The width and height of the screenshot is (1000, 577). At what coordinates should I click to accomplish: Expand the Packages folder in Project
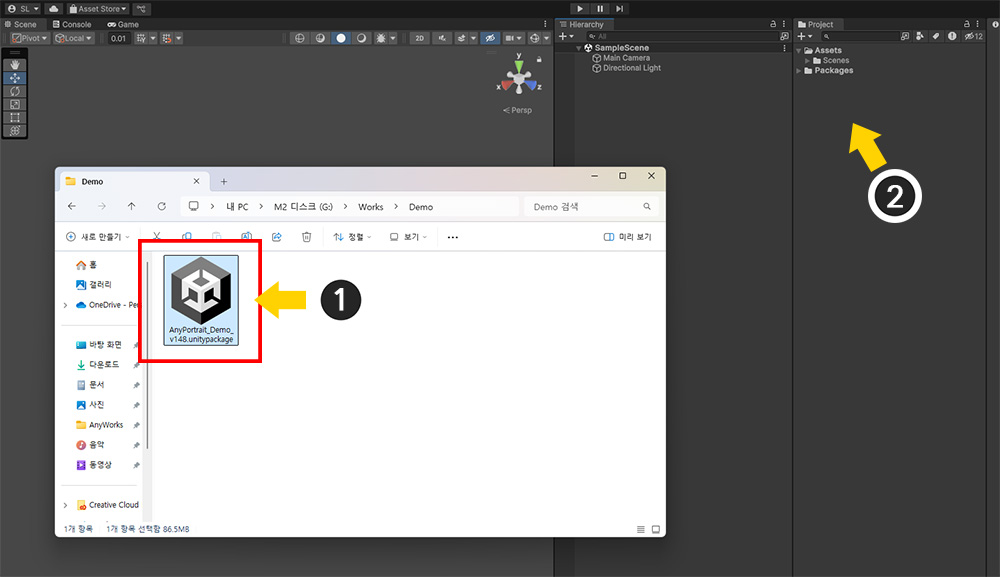(799, 71)
